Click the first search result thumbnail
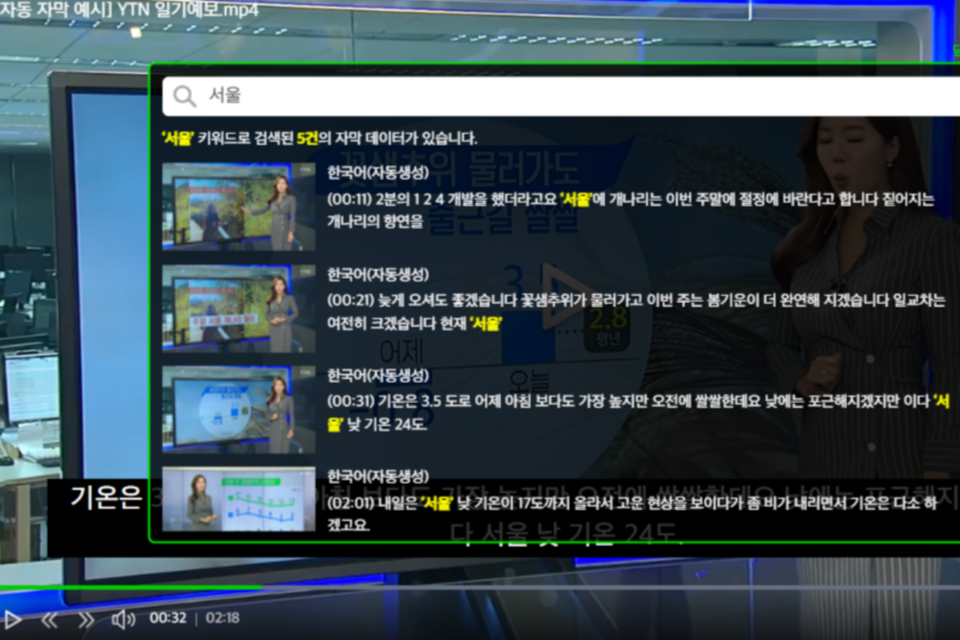 pyautogui.click(x=235, y=203)
